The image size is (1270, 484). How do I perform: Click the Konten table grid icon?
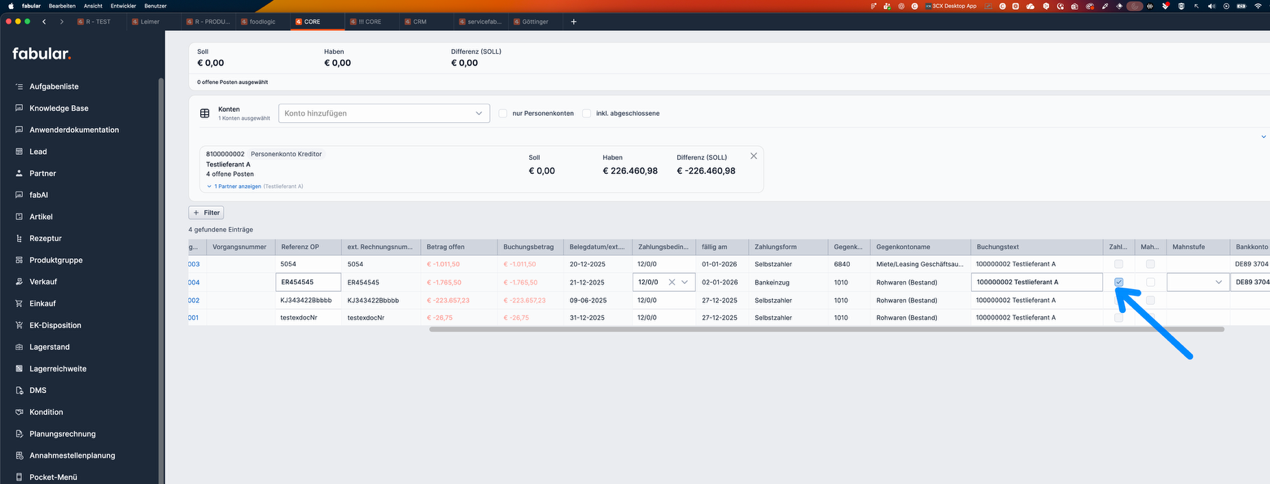point(205,113)
